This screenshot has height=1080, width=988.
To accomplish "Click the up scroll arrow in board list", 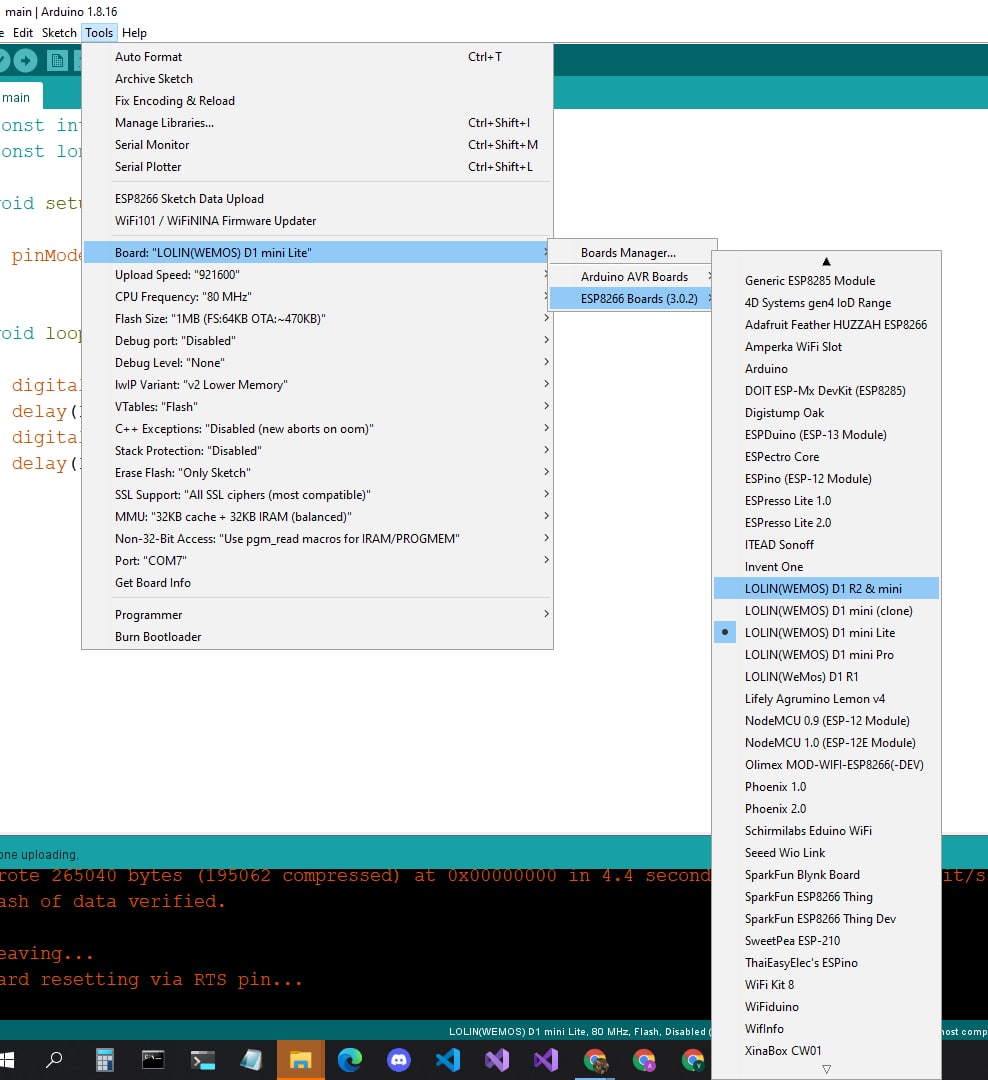I will pyautogui.click(x=826, y=261).
